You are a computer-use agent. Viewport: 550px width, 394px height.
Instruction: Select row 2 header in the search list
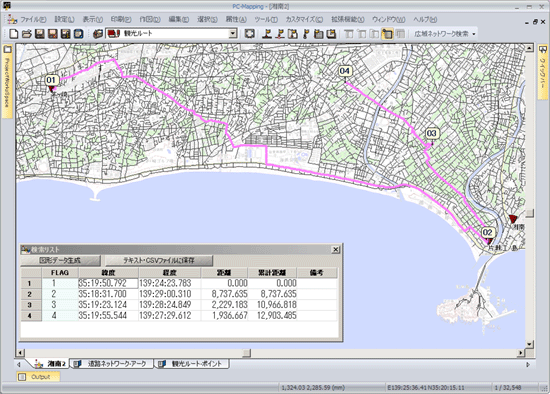coord(31,294)
